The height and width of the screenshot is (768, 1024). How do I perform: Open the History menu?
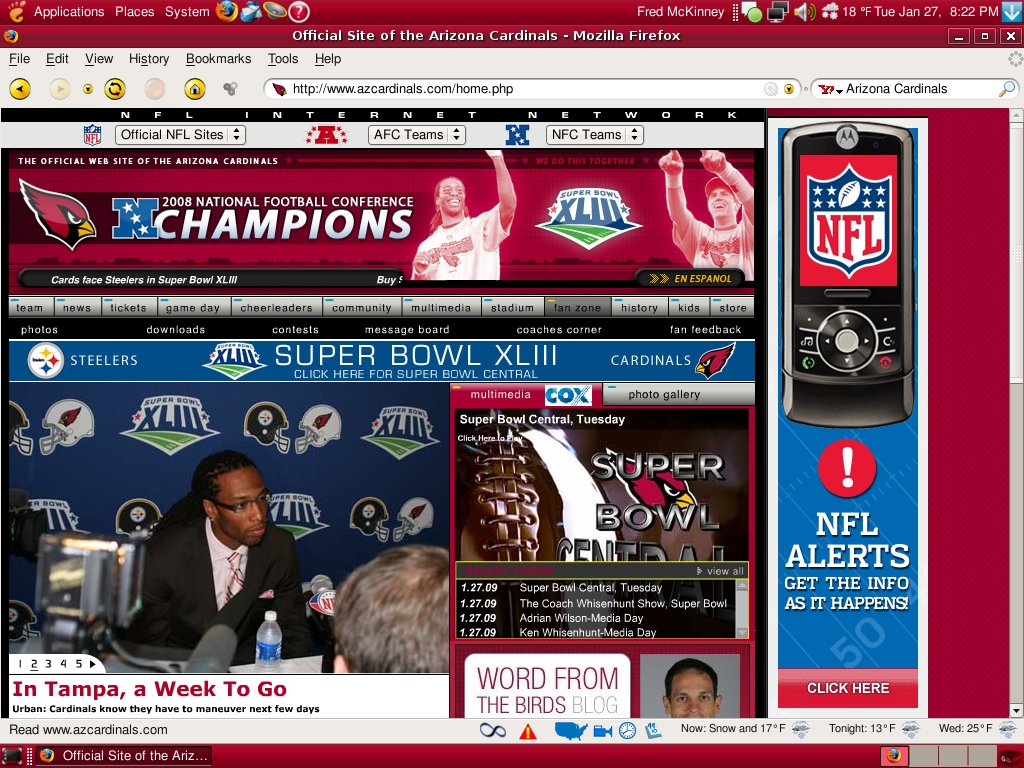click(149, 59)
